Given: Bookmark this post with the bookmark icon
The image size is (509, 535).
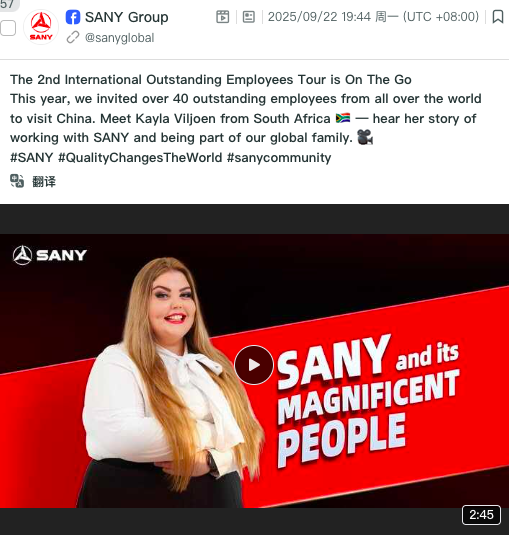Looking at the screenshot, I should click(x=498, y=17).
